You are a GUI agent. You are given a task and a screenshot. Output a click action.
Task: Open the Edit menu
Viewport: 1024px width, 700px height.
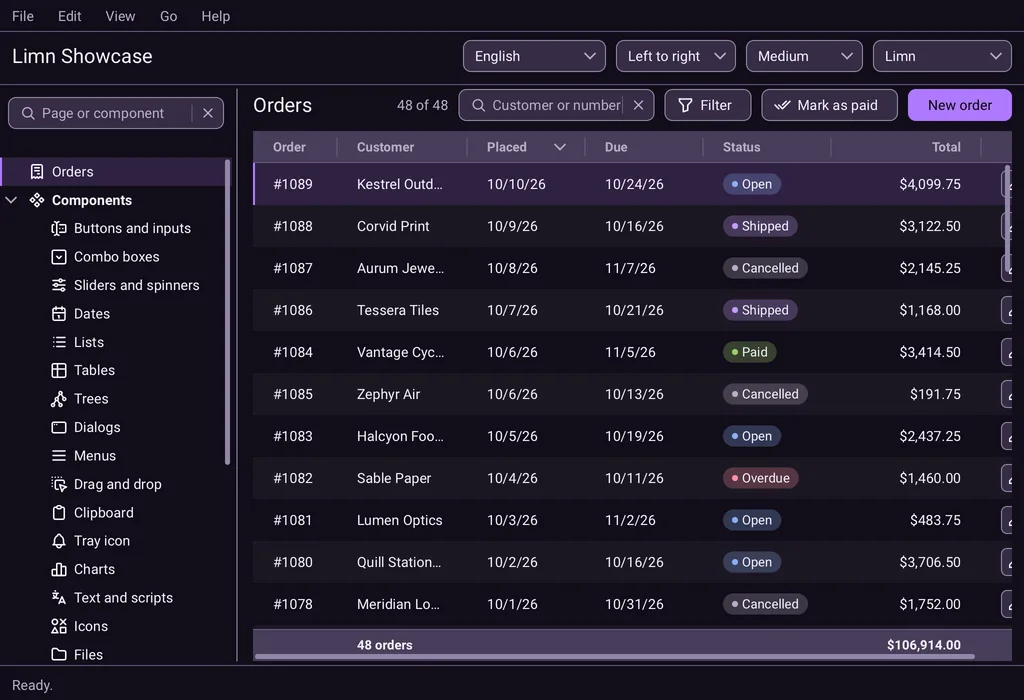tap(69, 16)
